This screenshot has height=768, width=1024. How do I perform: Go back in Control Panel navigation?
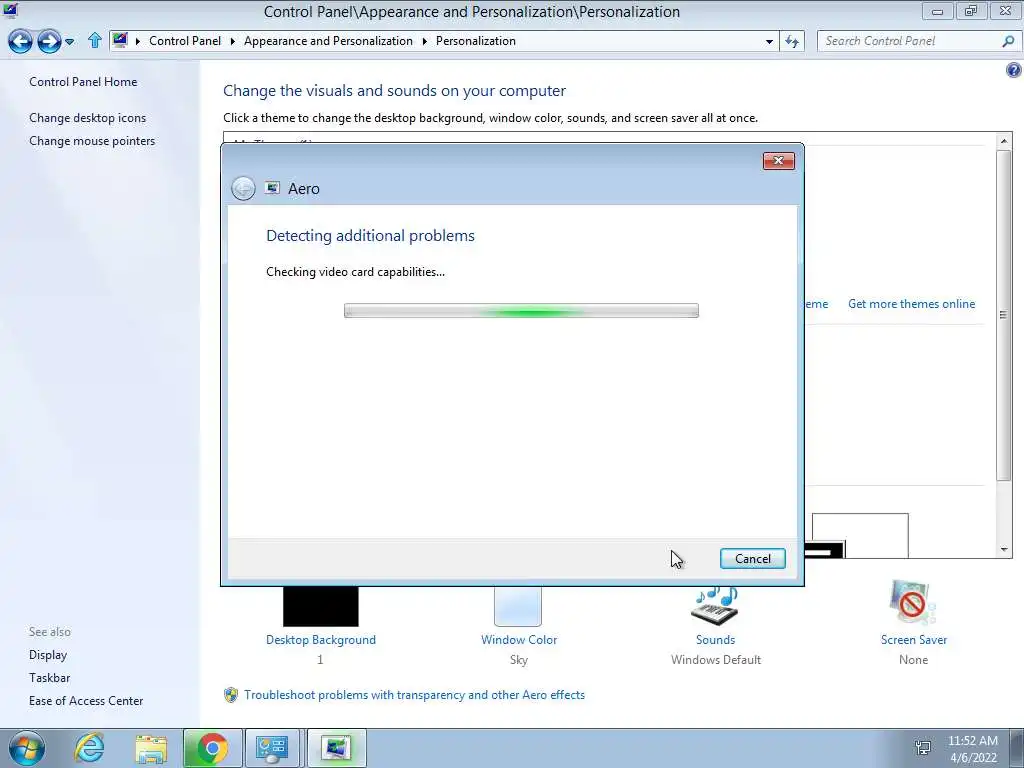point(20,41)
